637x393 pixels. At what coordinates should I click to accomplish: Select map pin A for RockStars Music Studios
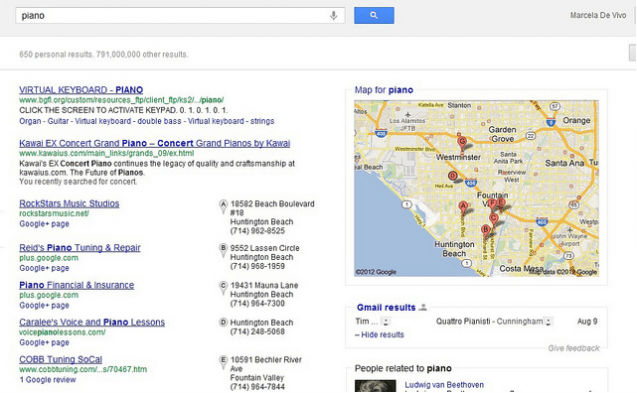click(223, 206)
